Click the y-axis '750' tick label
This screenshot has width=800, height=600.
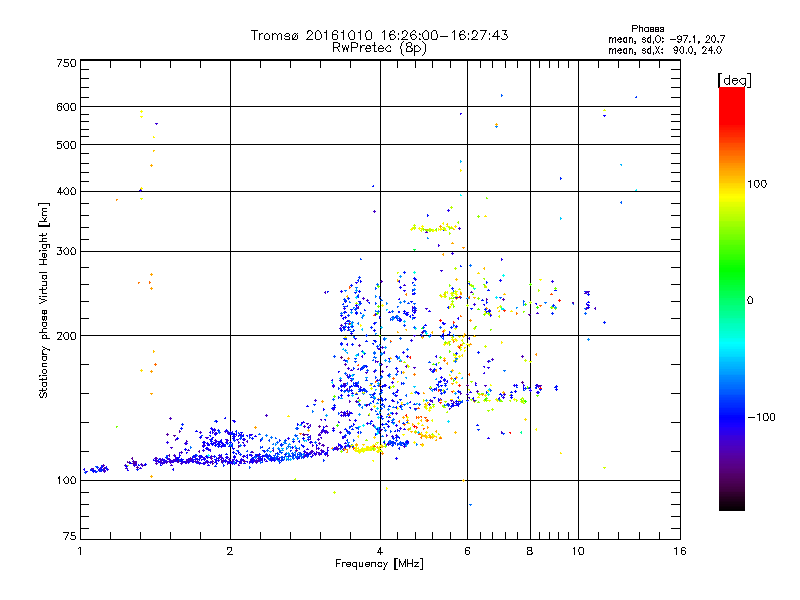click(x=66, y=63)
